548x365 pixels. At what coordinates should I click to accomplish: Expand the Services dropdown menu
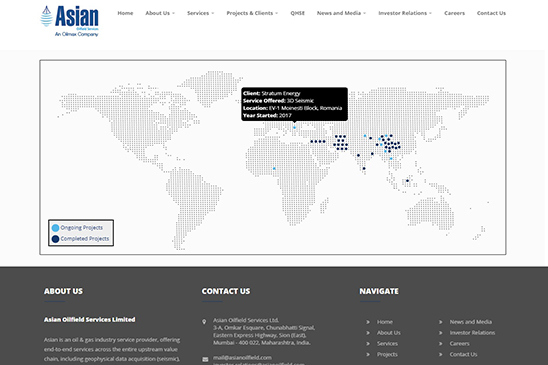coord(201,13)
